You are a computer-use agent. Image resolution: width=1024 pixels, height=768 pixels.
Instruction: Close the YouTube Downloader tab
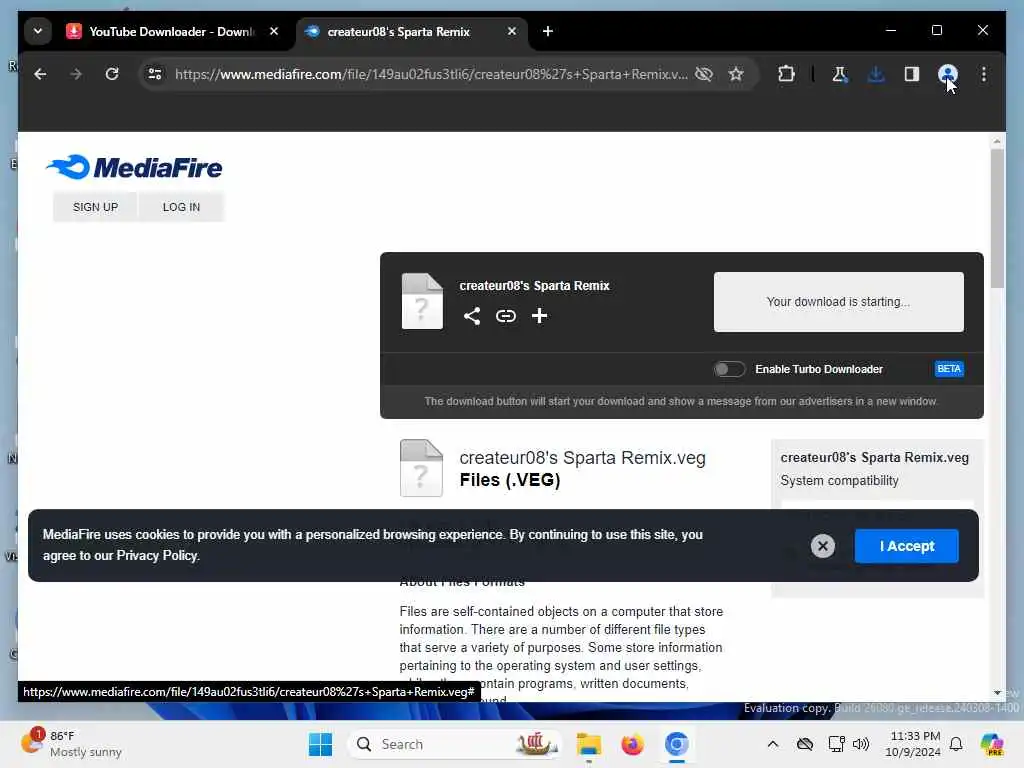(x=274, y=31)
